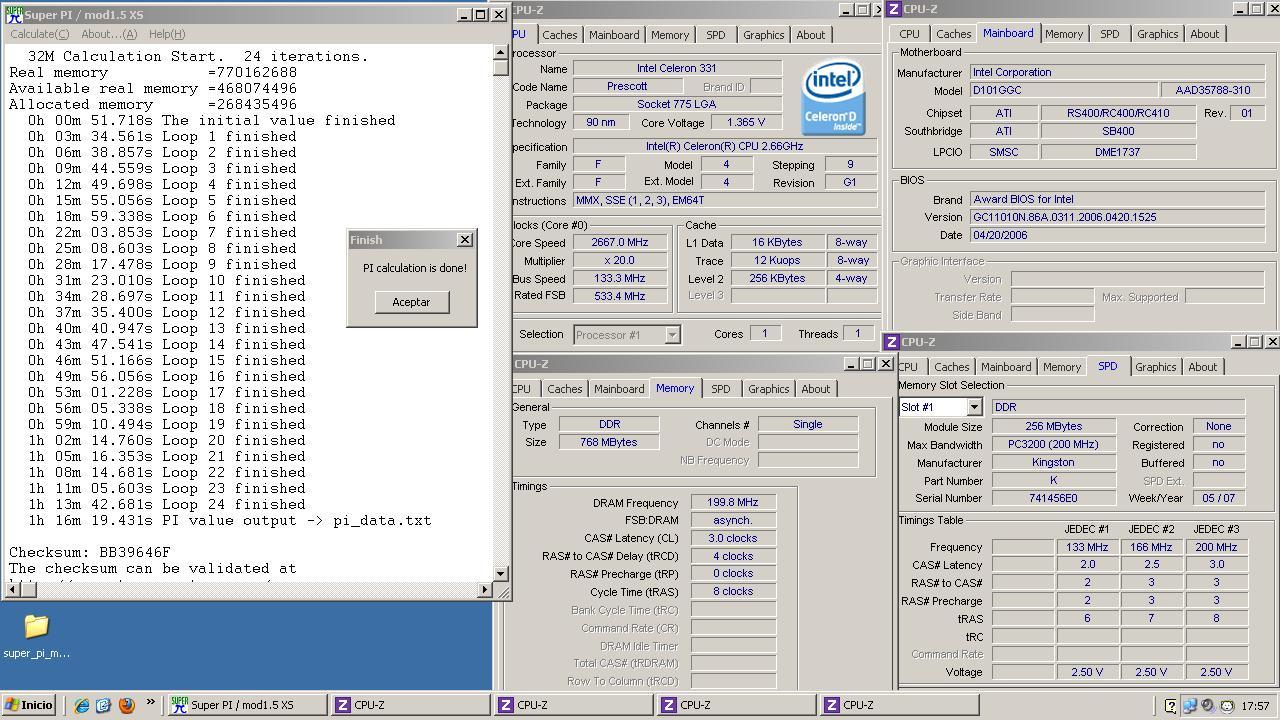Open the Inicio start menu

28,705
